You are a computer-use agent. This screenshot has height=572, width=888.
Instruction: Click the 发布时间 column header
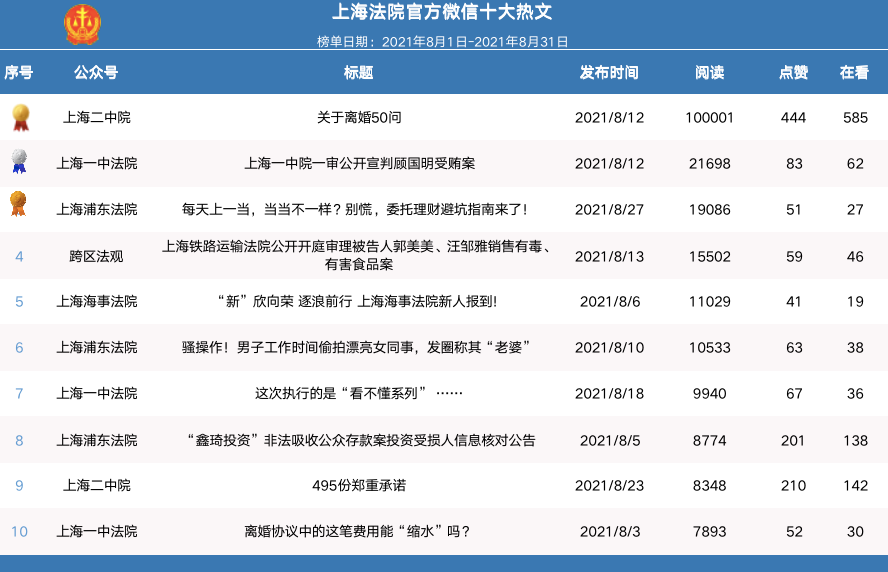(609, 72)
